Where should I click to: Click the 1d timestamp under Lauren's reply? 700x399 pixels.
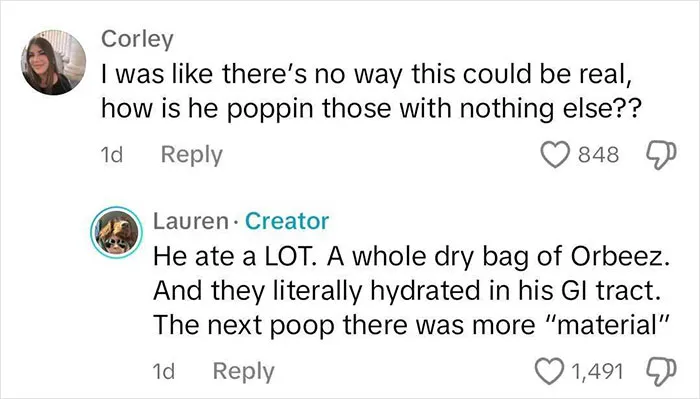tap(163, 371)
